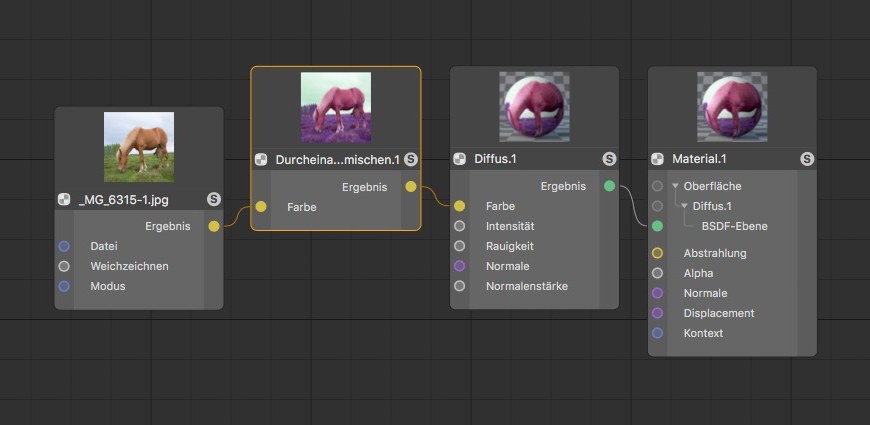The width and height of the screenshot is (870, 425).
Task: Click the Modus input port
Action: pos(64,286)
